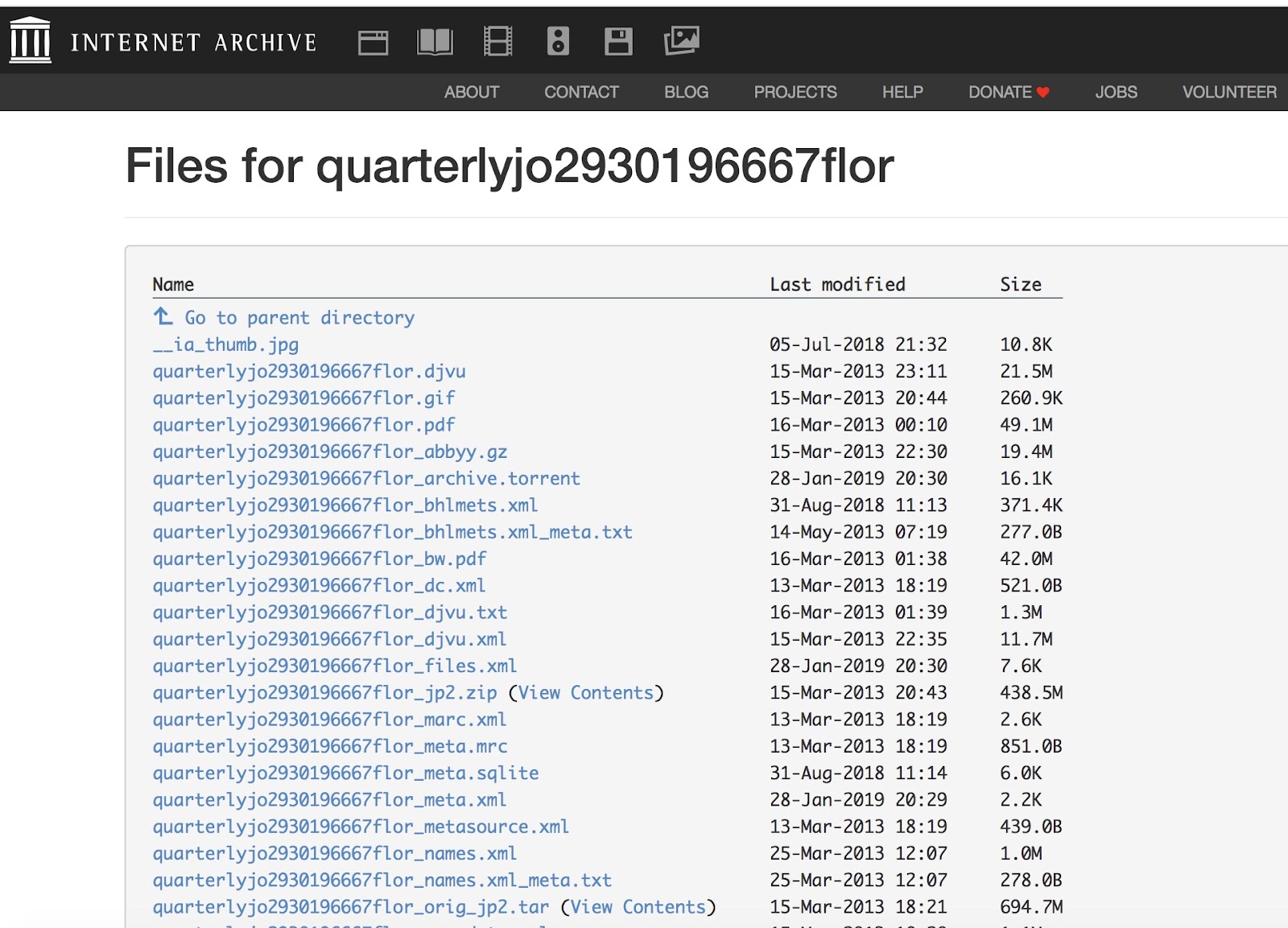Download the _archive.torrent file
This screenshot has height=928, width=1288.
coord(366,478)
